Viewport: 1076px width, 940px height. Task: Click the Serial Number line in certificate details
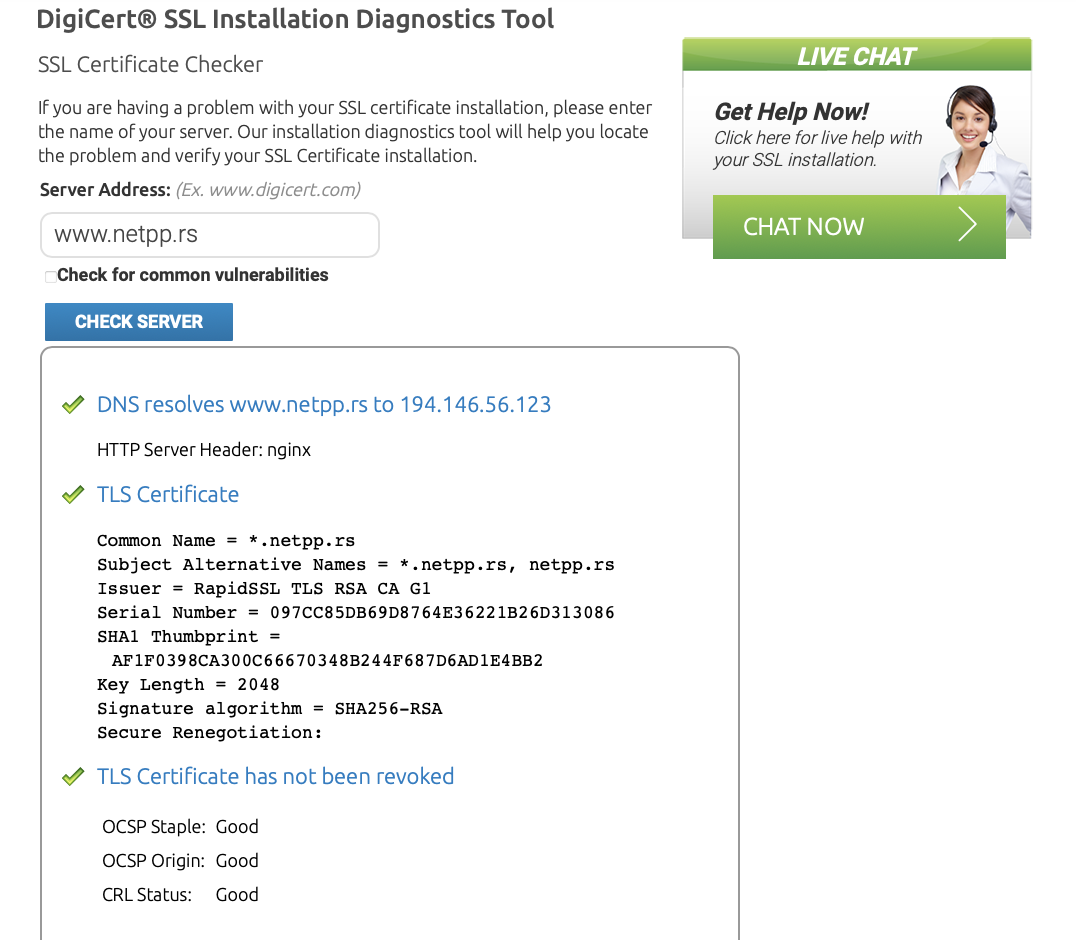pos(355,613)
